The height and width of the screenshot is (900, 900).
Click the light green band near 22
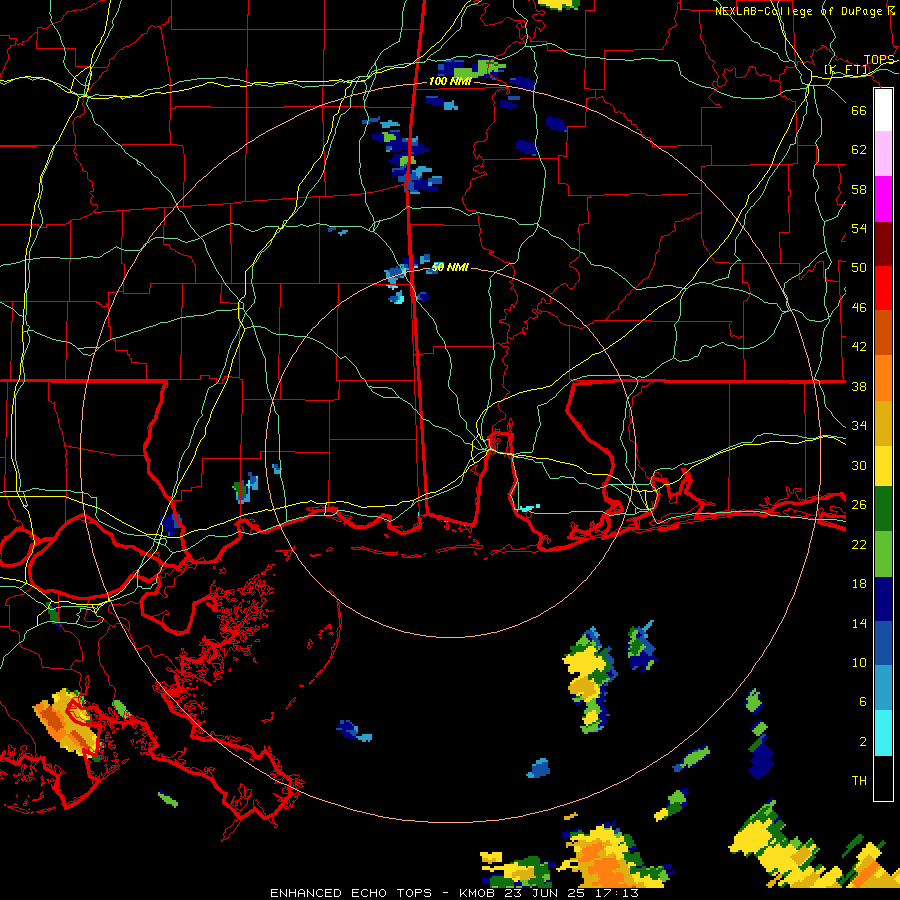tap(883, 554)
